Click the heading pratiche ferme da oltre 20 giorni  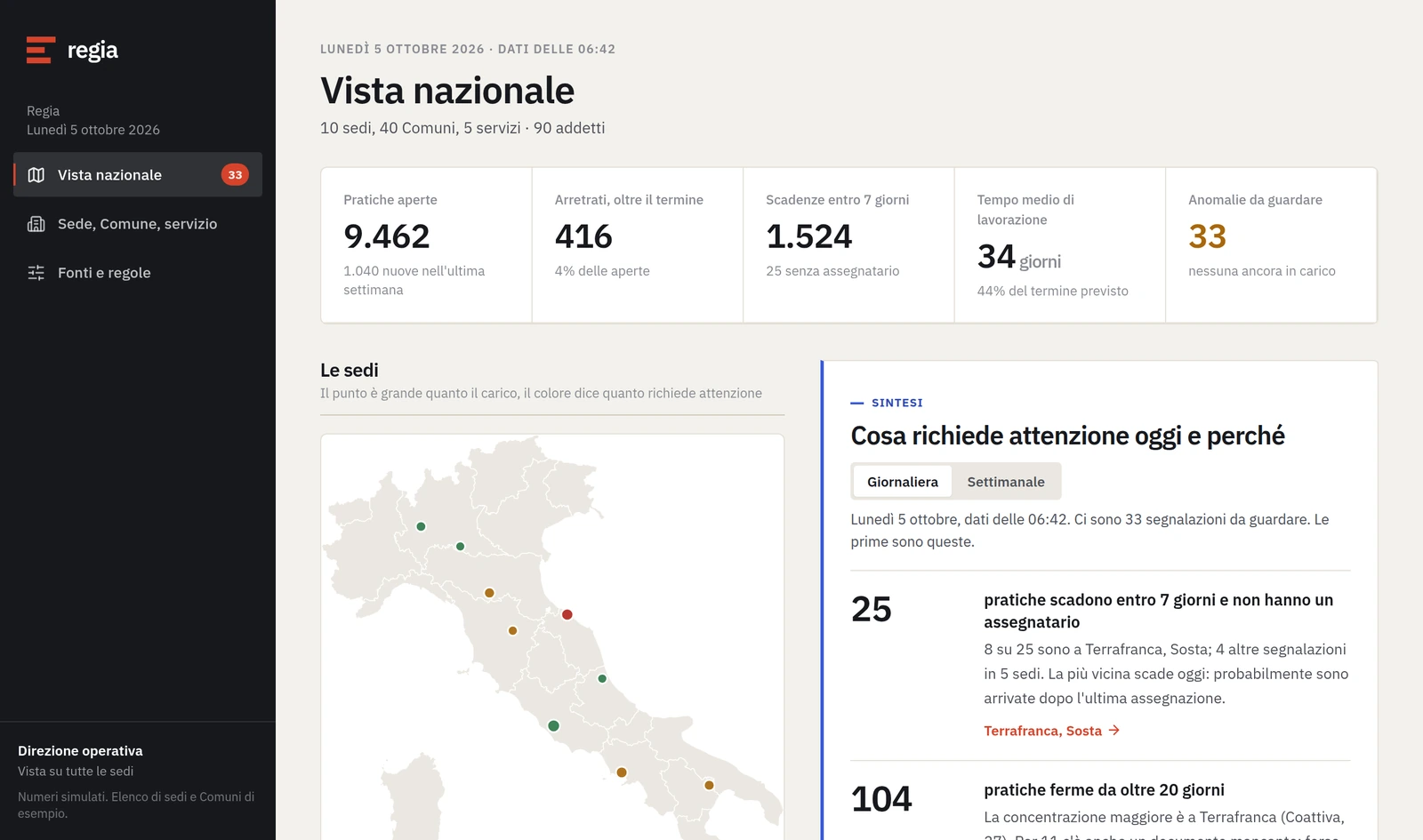point(1104,790)
